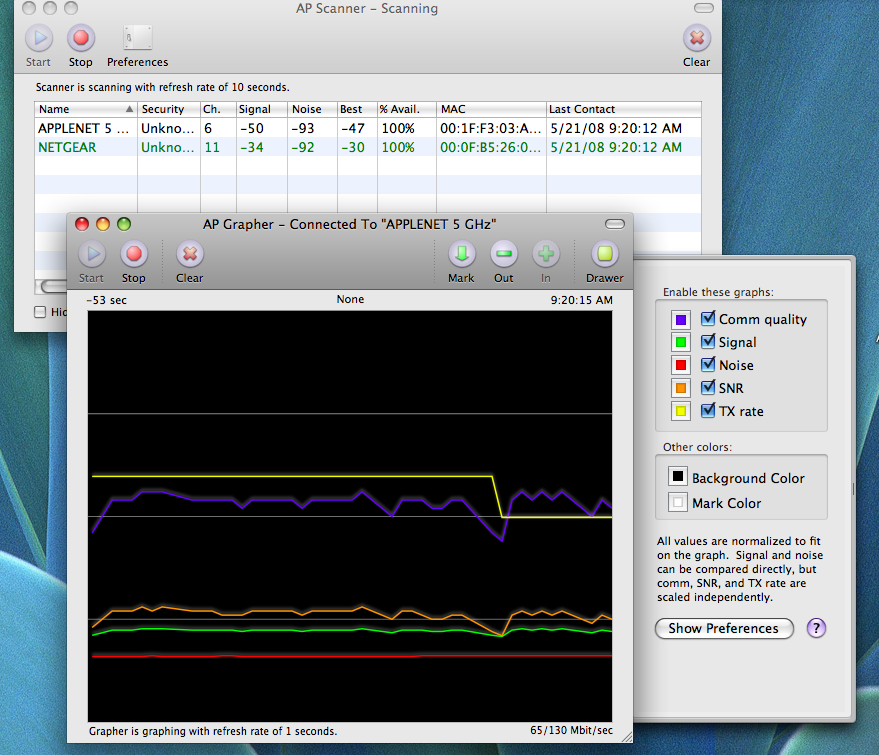Disable the Noise graph checkbox
Screen dimensions: 879x755
(708, 365)
